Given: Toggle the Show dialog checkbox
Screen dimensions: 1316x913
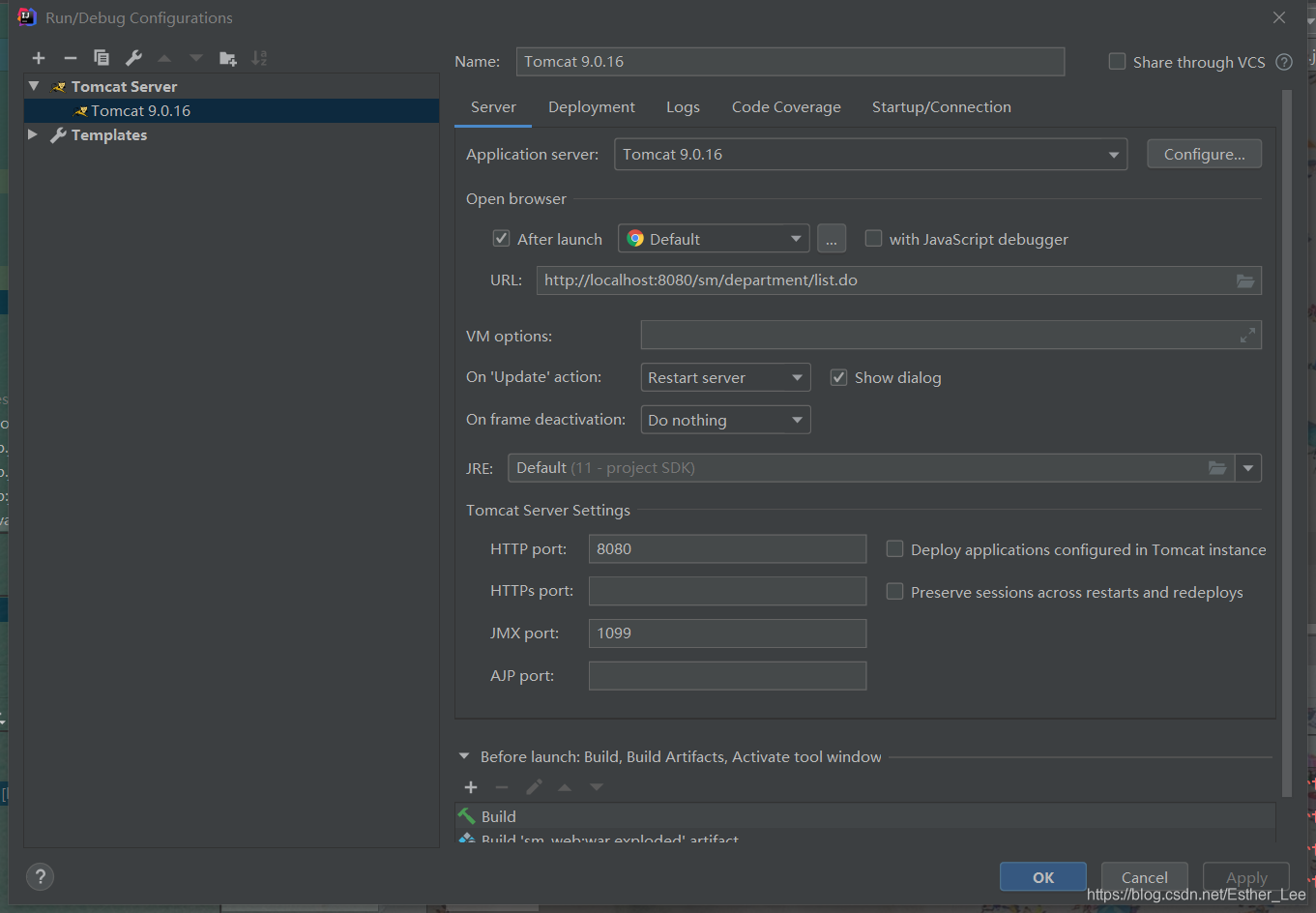Looking at the screenshot, I should tap(838, 377).
